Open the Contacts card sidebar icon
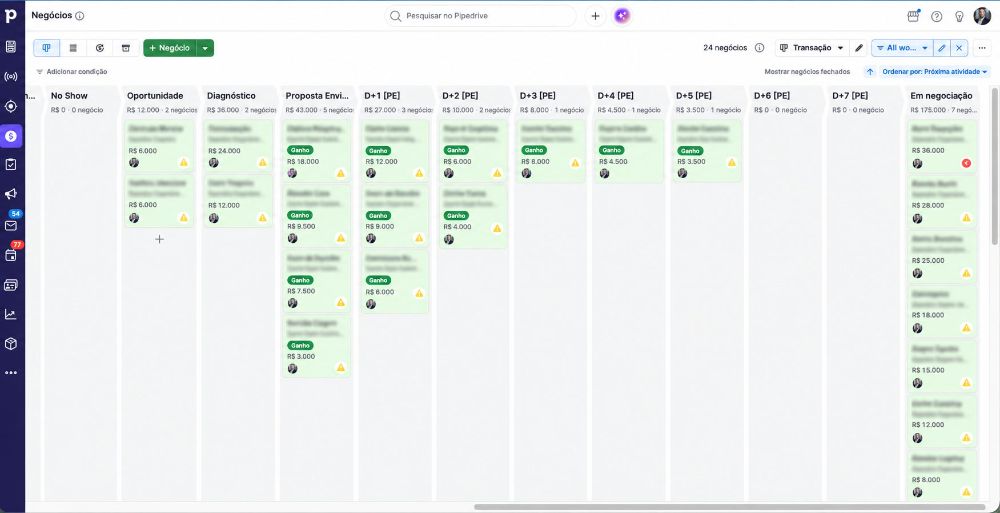 point(11,285)
